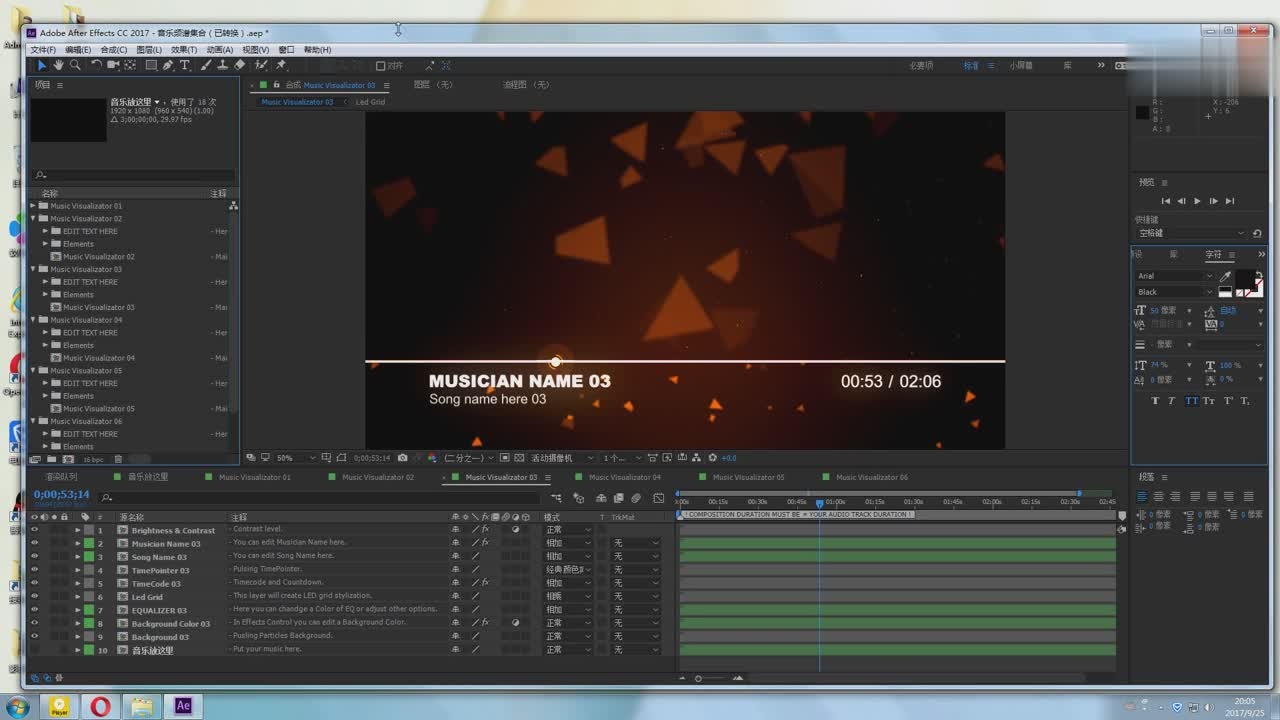Hide the Musician Name 03 layer
1280x720 pixels.
34,543
